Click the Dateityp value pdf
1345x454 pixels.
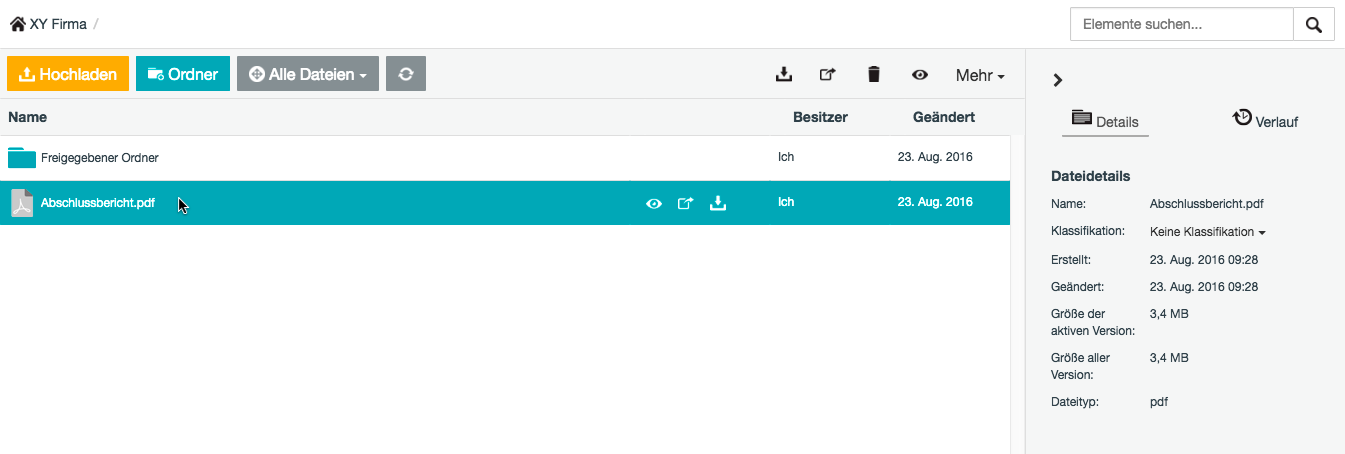1159,402
